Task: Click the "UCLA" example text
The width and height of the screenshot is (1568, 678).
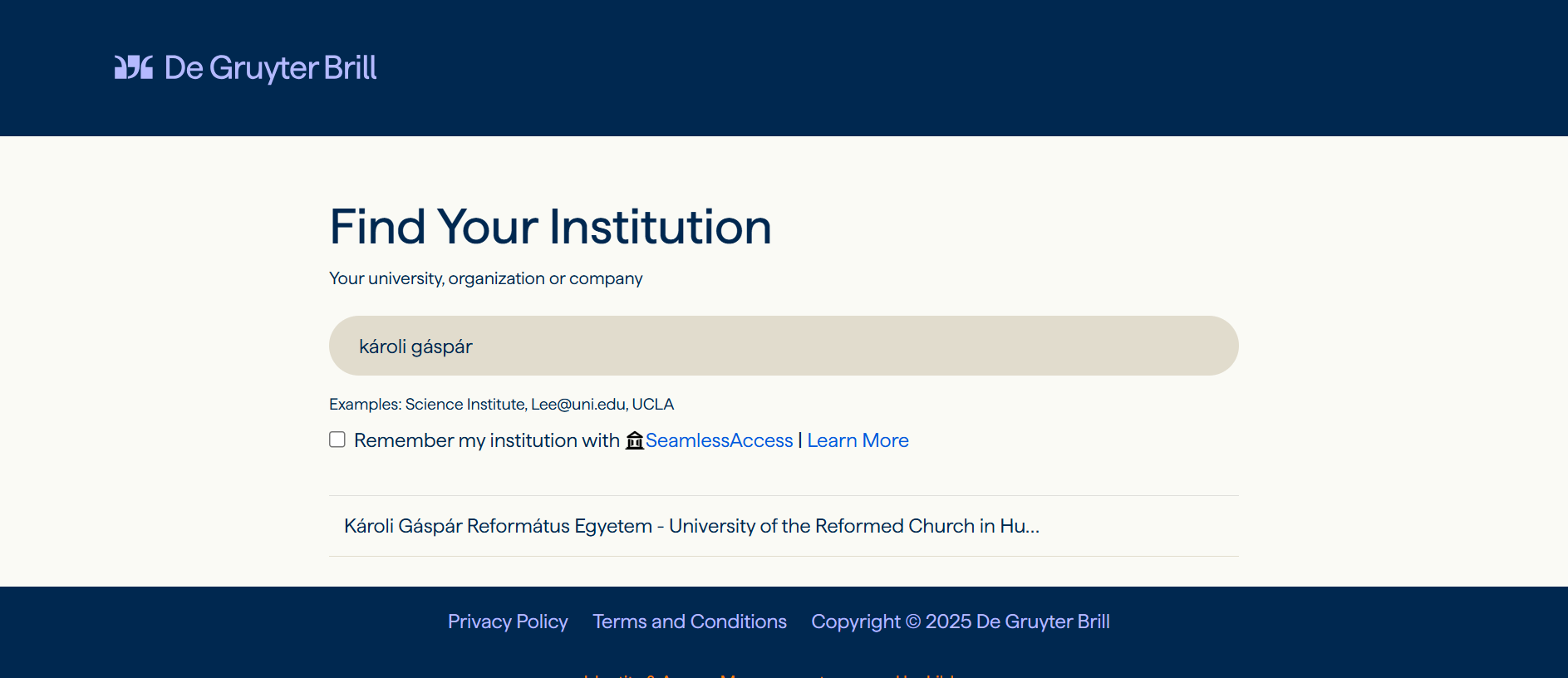Action: pos(653,405)
